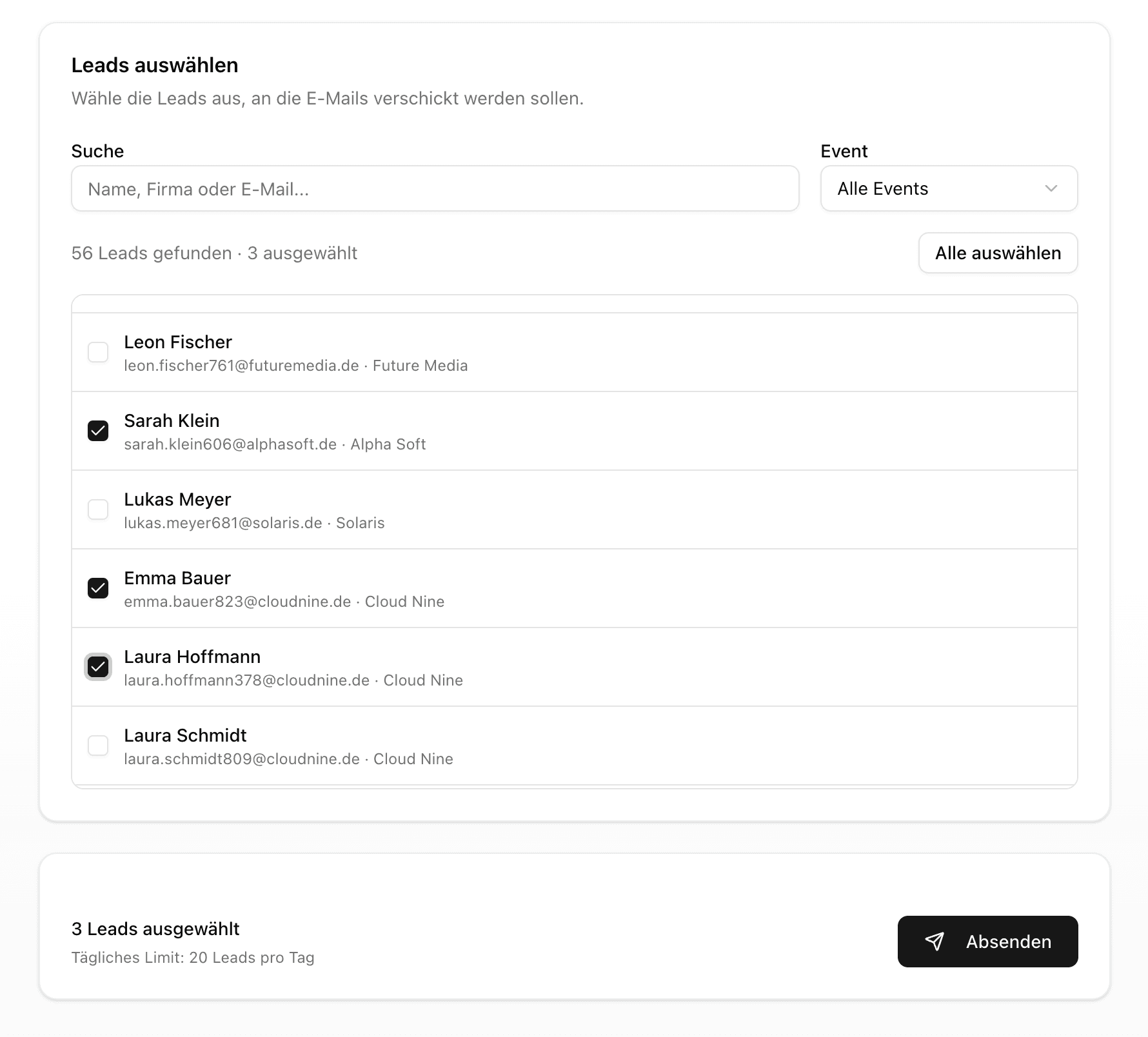Click the chevron icon on the Event dropdown
This screenshot has height=1037, width=1148.
[x=1051, y=189]
